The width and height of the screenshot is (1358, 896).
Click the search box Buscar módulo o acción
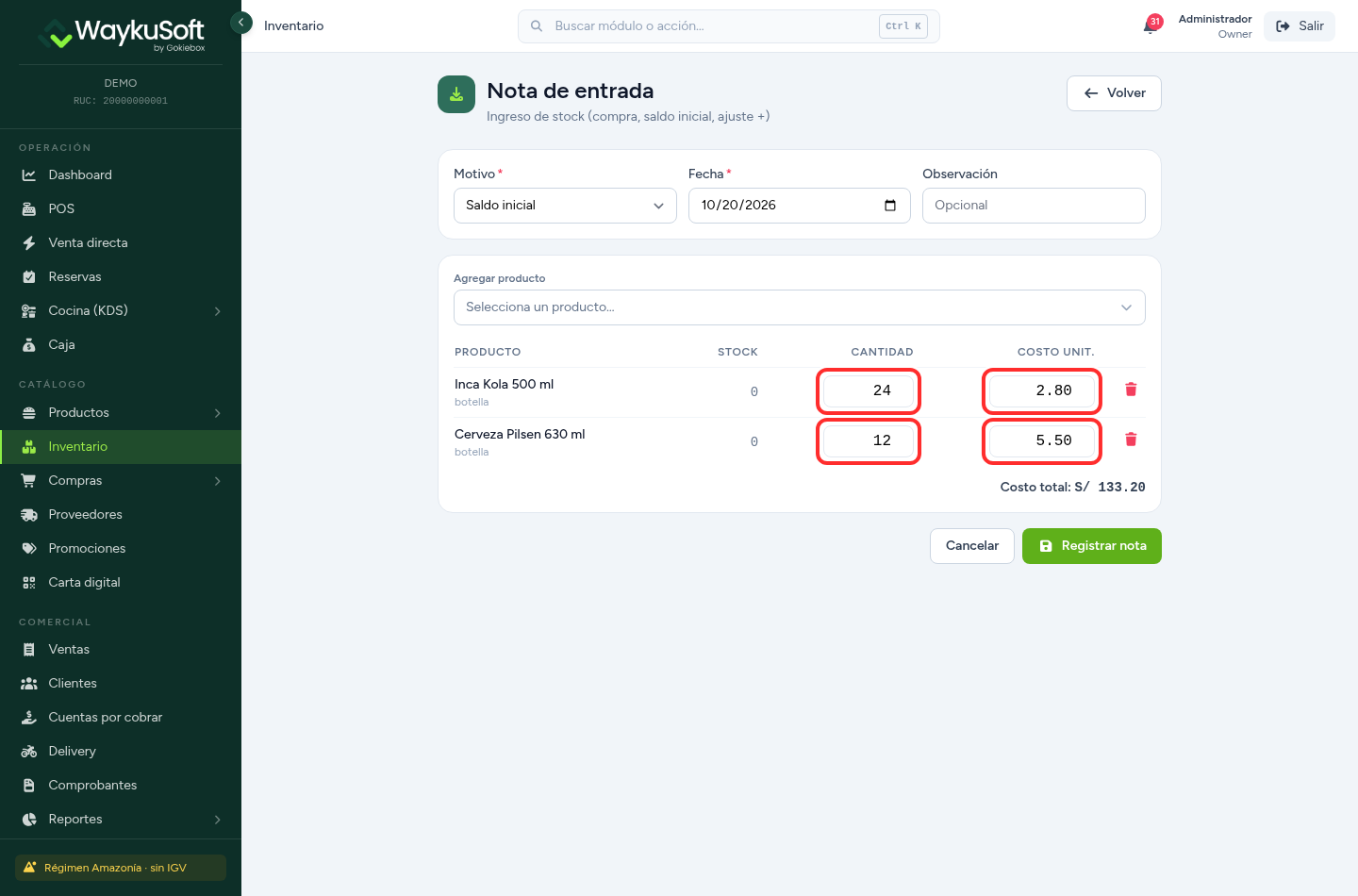(728, 26)
